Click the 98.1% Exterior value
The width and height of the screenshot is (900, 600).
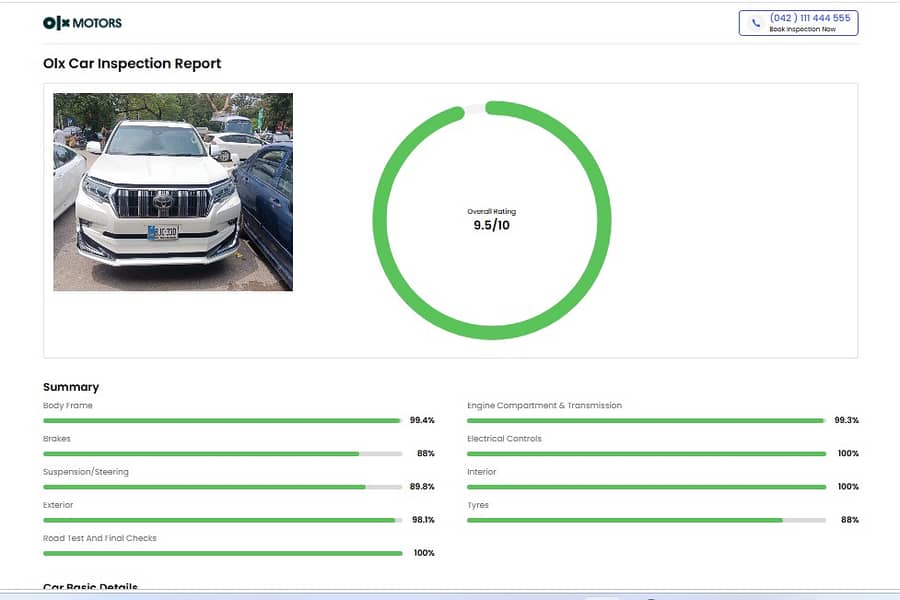[423, 520]
